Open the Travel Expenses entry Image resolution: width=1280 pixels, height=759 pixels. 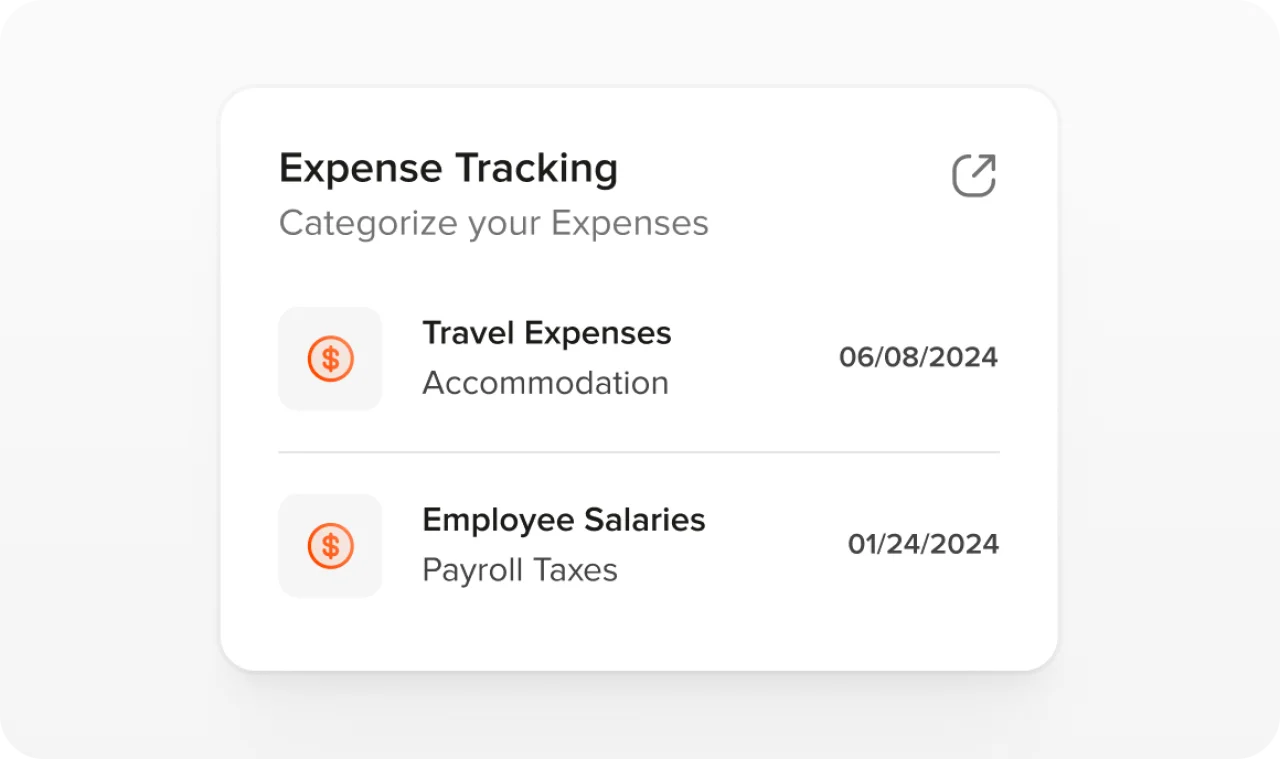(x=546, y=333)
